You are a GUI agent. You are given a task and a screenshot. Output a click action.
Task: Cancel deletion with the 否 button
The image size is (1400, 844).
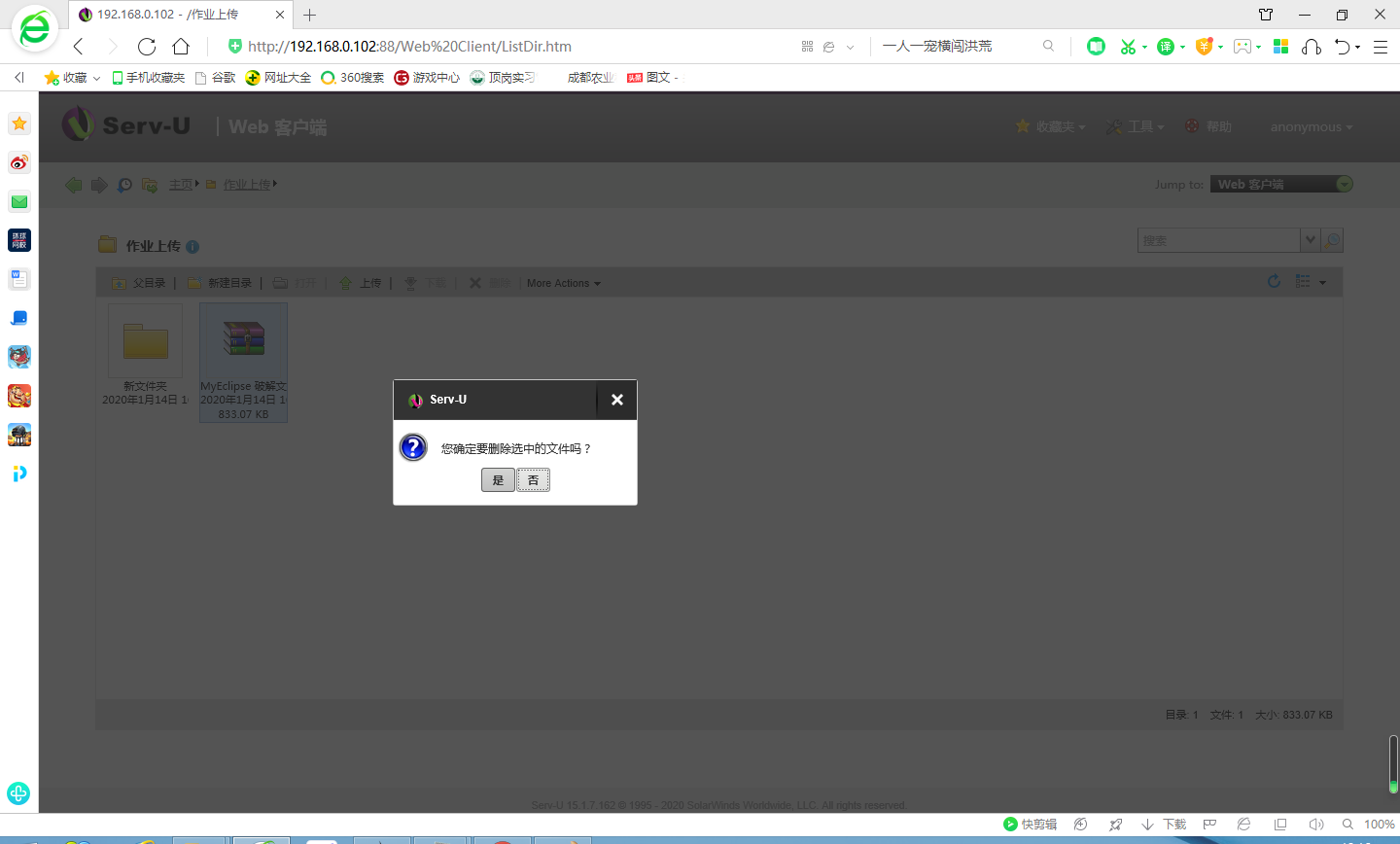click(x=533, y=480)
